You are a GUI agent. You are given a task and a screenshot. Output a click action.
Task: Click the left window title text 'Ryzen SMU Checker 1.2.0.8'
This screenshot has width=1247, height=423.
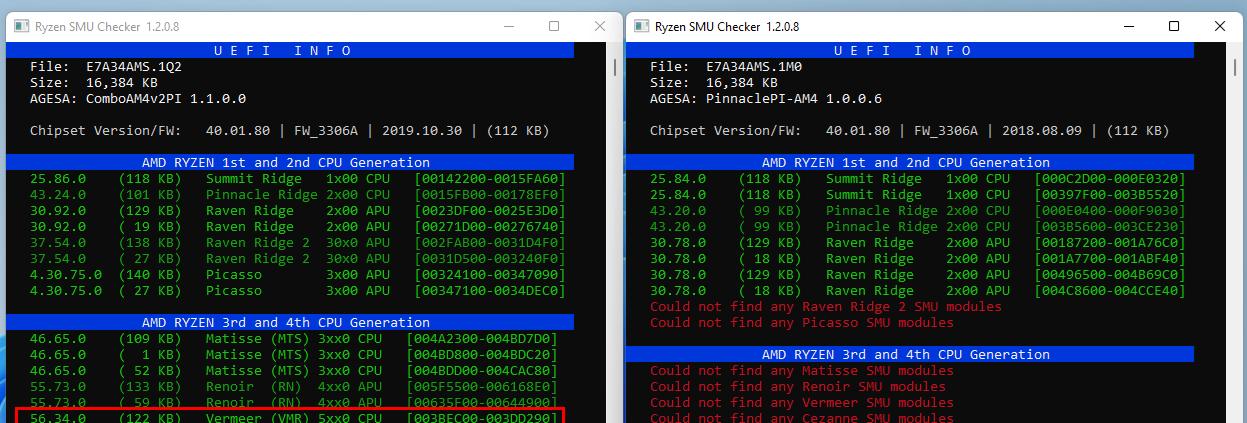coord(107,27)
